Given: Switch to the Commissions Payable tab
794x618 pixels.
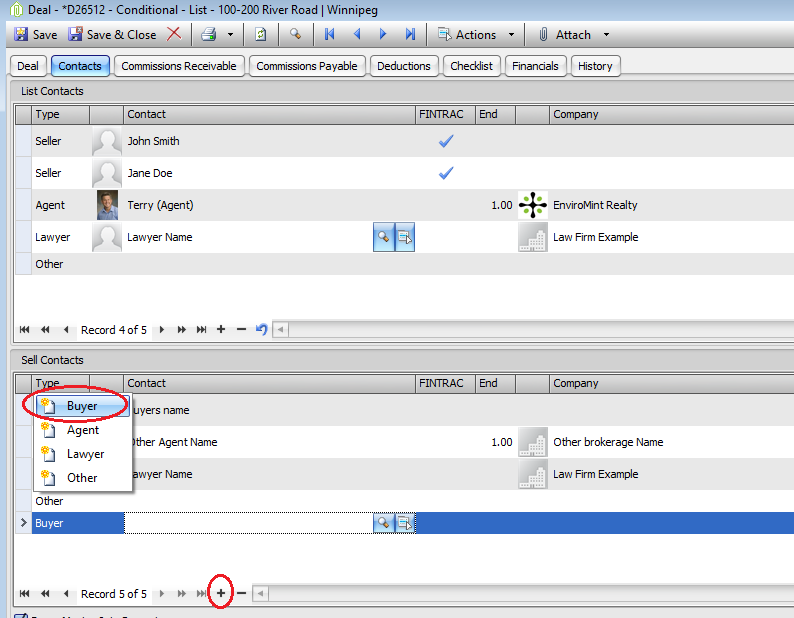Looking at the screenshot, I should pos(307,66).
